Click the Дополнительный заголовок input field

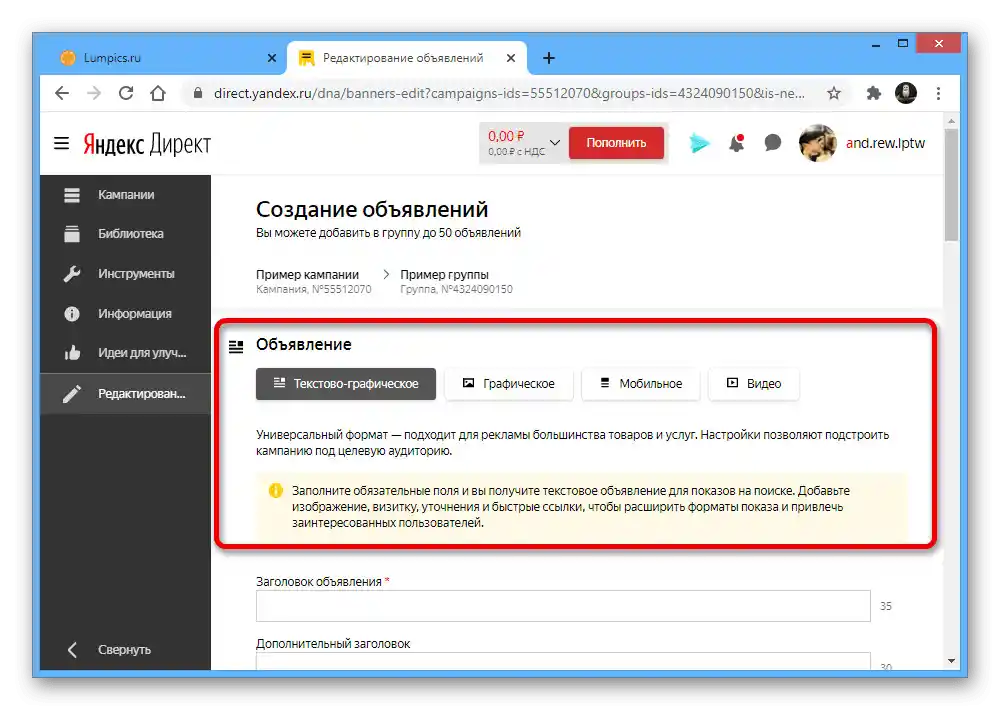coord(563,661)
